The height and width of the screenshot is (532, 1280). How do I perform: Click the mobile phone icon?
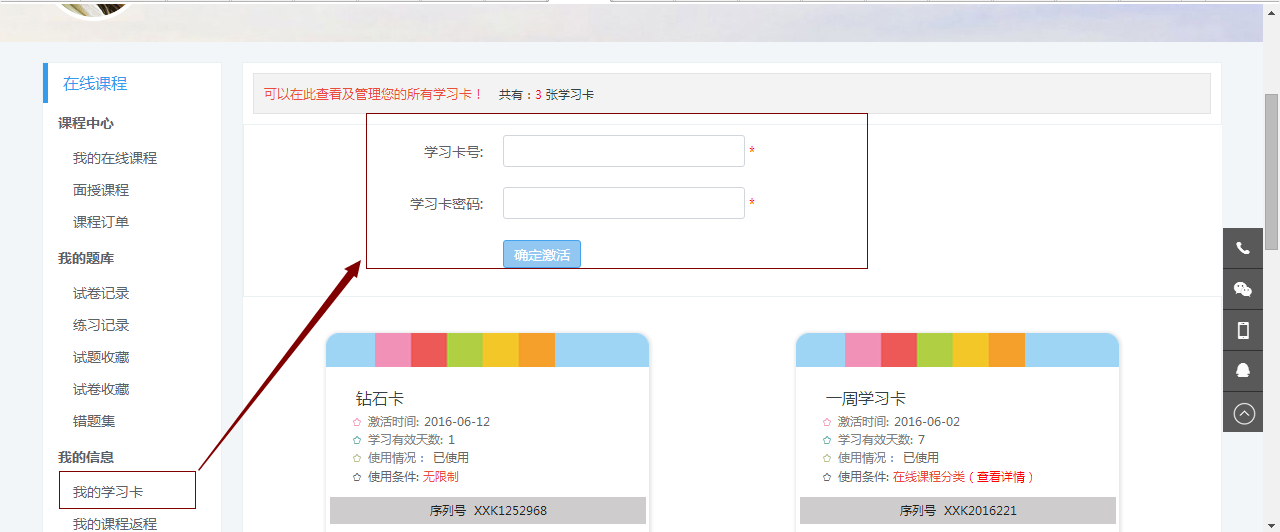point(1243,330)
